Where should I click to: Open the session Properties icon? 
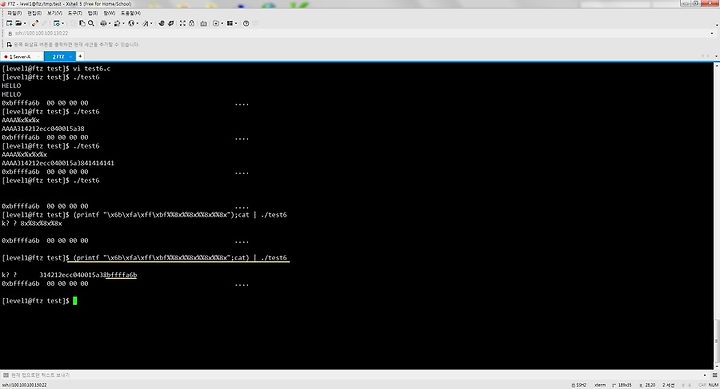(56, 23)
